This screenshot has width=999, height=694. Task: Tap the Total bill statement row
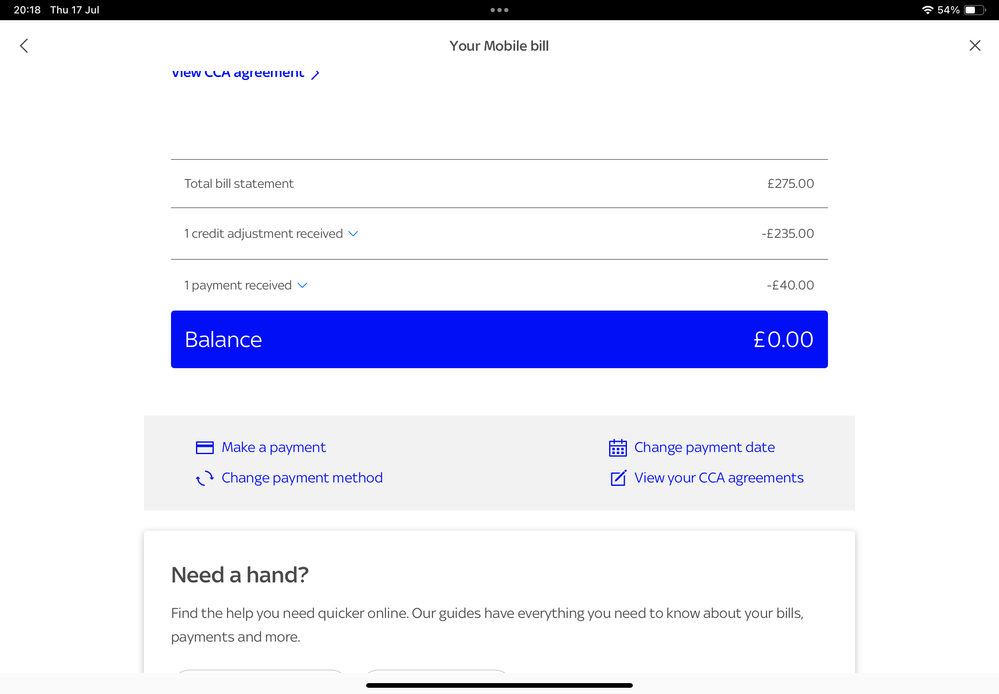click(x=499, y=184)
